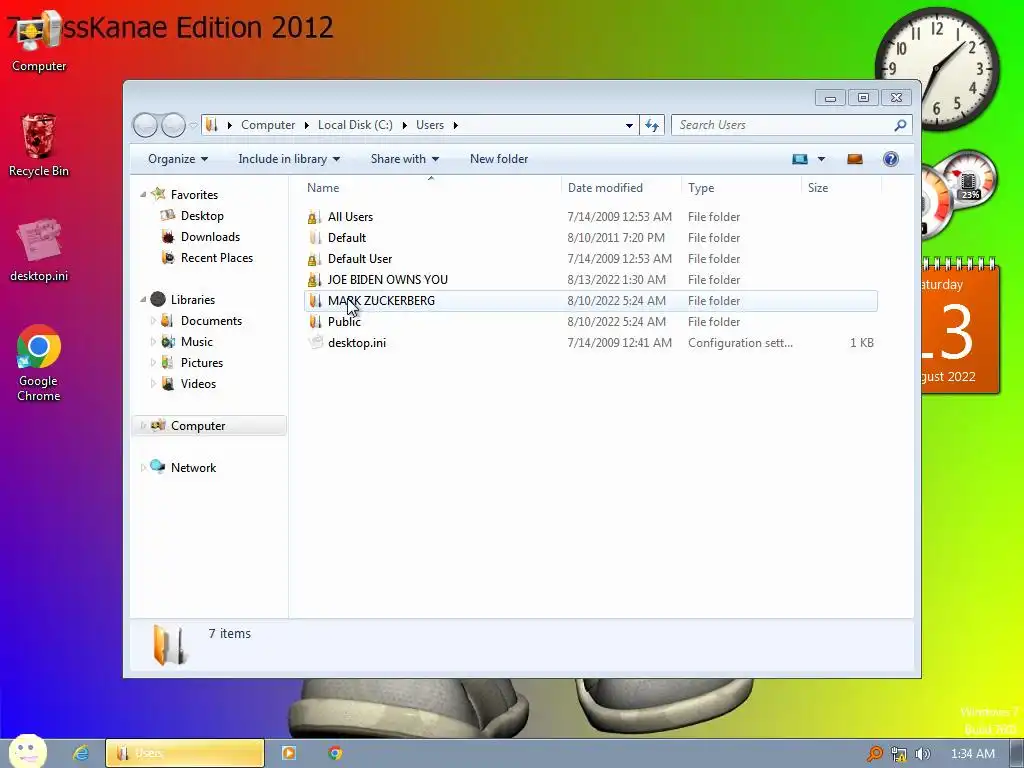Image resolution: width=1024 pixels, height=768 pixels.
Task: Click the Public folder icon
Action: pyautogui.click(x=315, y=321)
